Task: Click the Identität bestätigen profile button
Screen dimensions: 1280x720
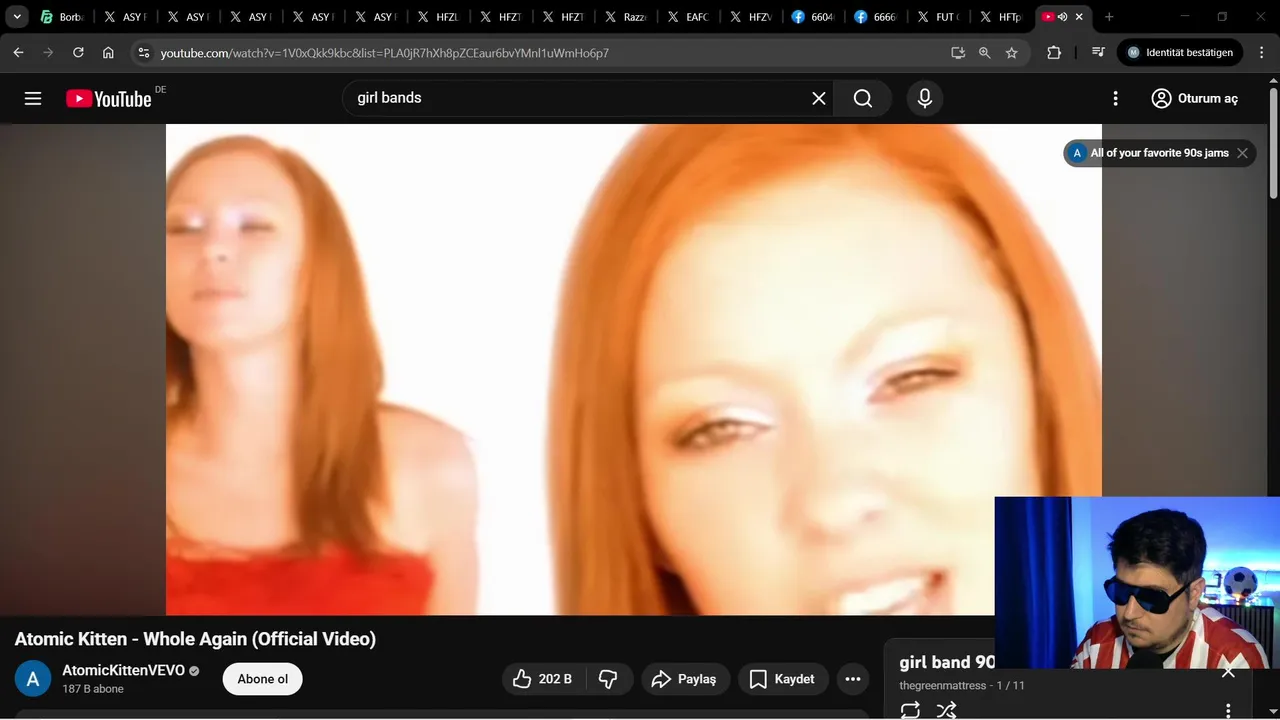Action: click(1180, 53)
